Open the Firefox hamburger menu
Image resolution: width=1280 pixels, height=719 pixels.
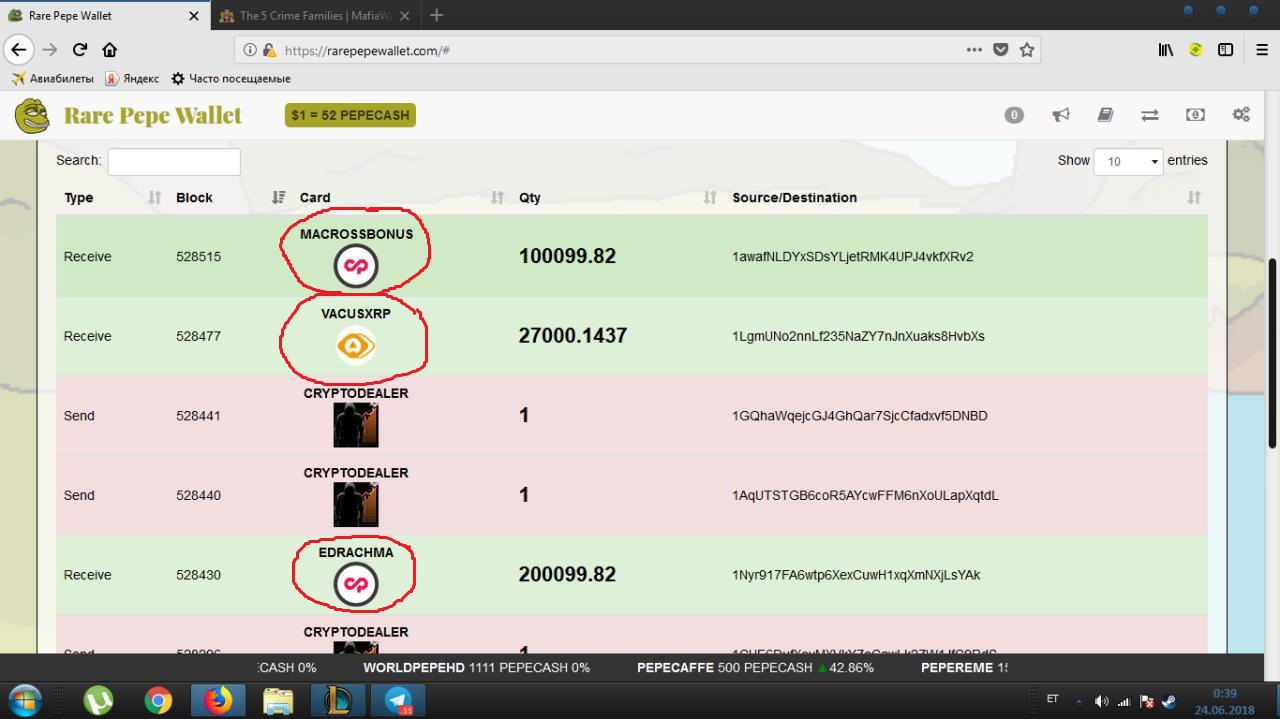(1261, 49)
